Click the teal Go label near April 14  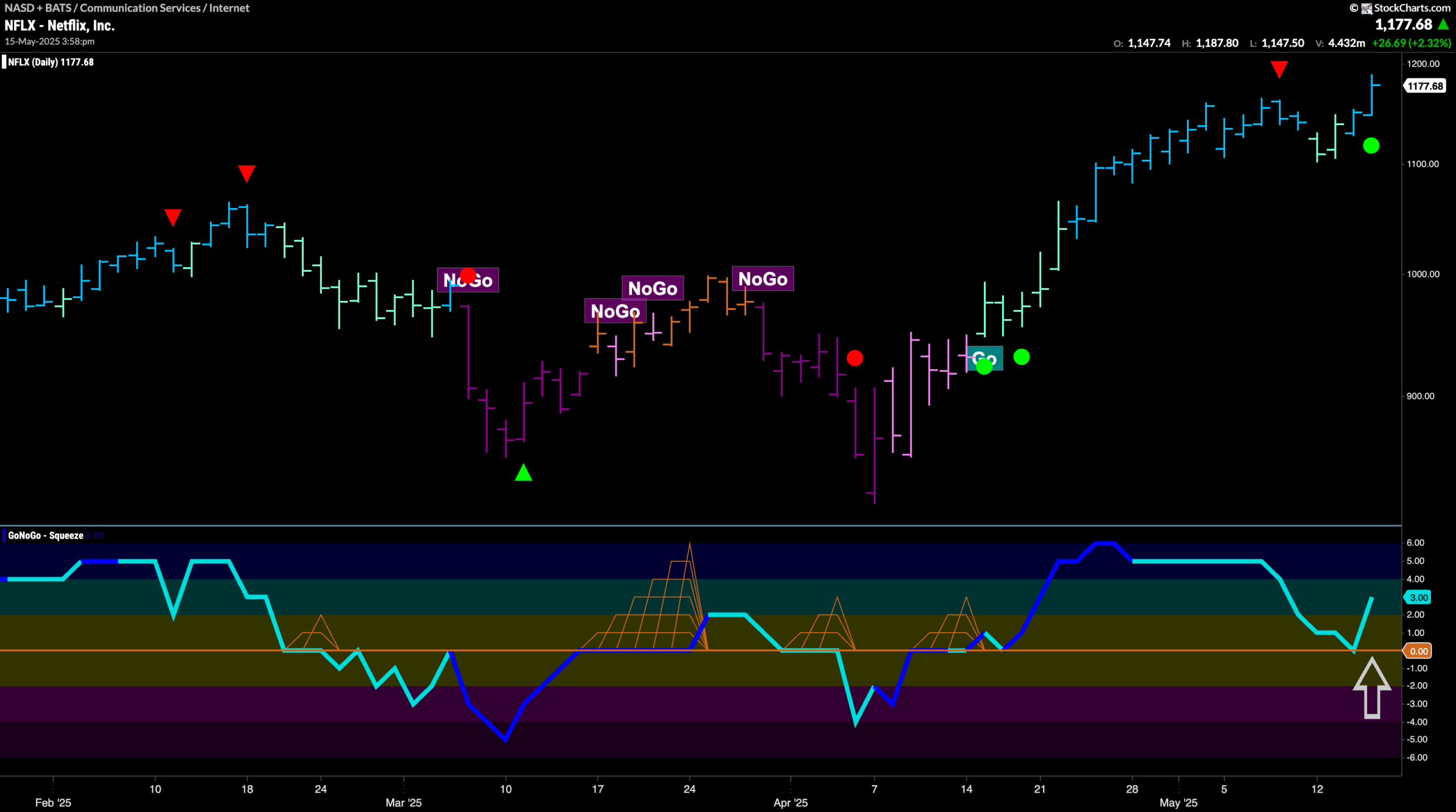(985, 358)
